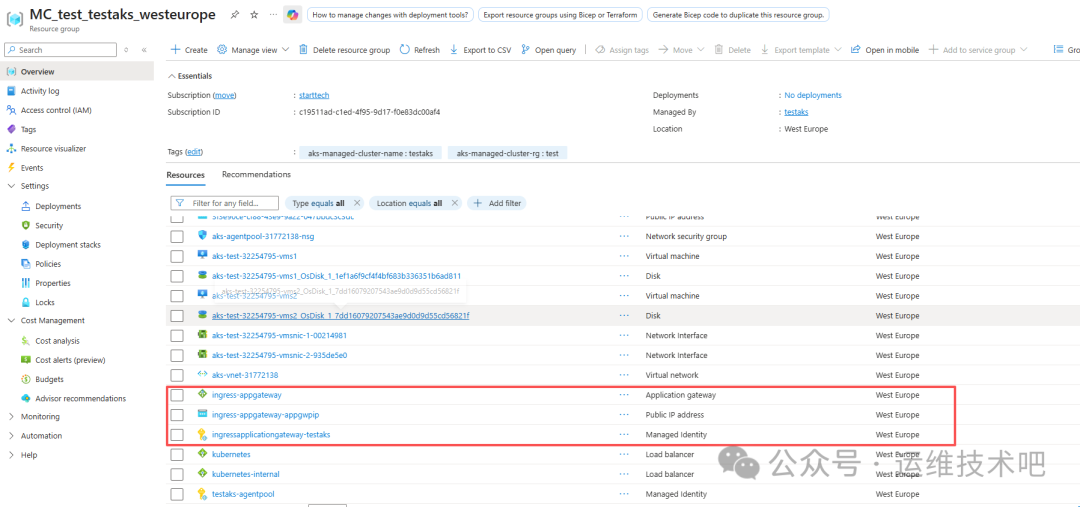Click the subscription move link
Screen dimensions: 1080x507
[225, 95]
